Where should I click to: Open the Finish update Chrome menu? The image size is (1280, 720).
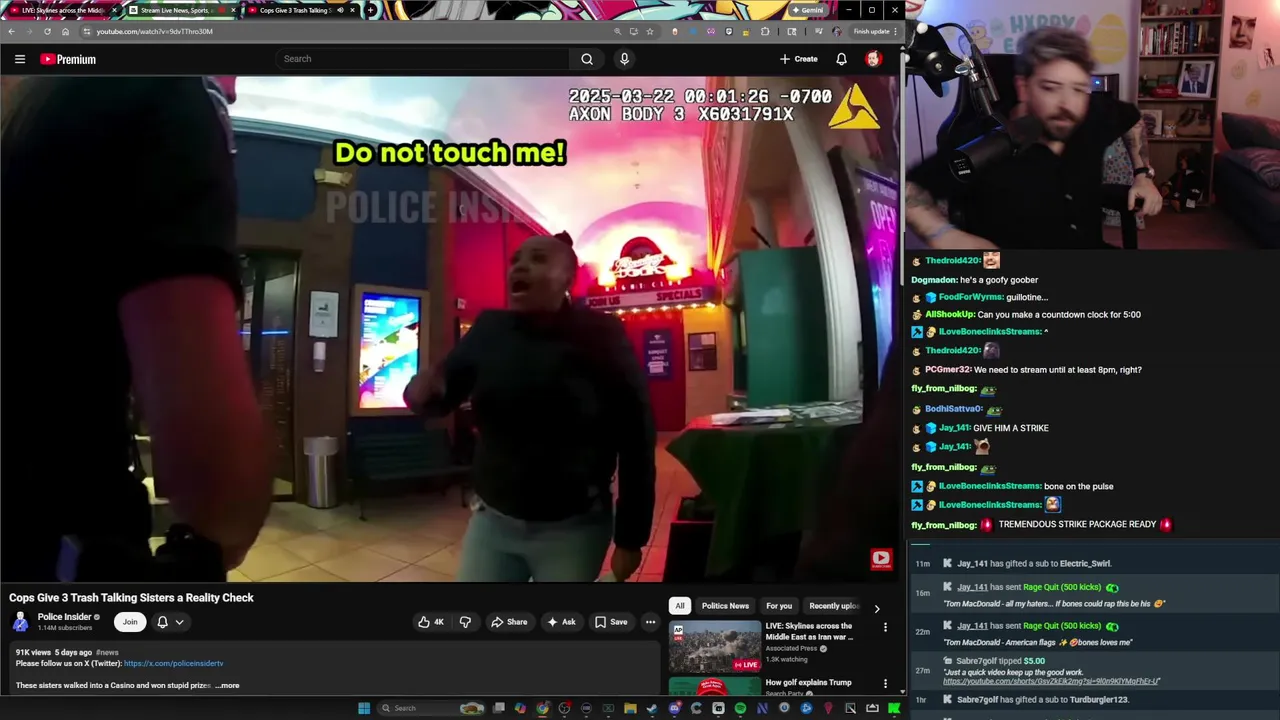[x=875, y=31]
